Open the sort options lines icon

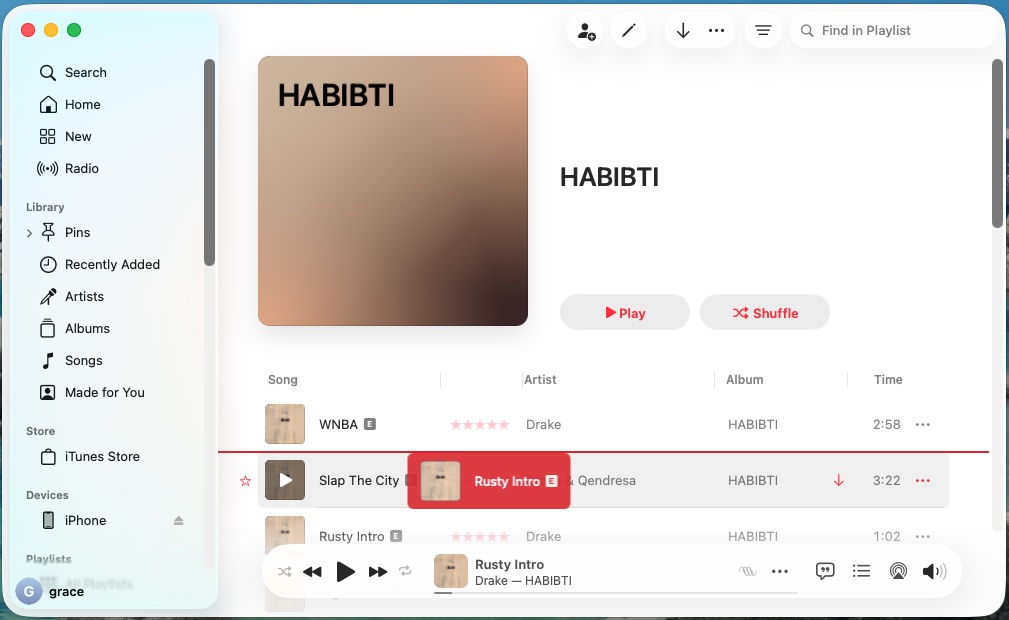click(763, 30)
